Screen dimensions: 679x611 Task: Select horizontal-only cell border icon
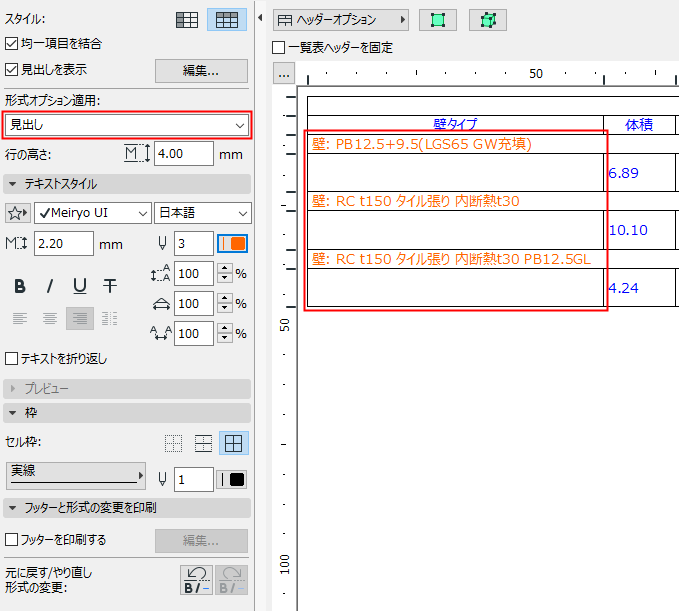203,443
